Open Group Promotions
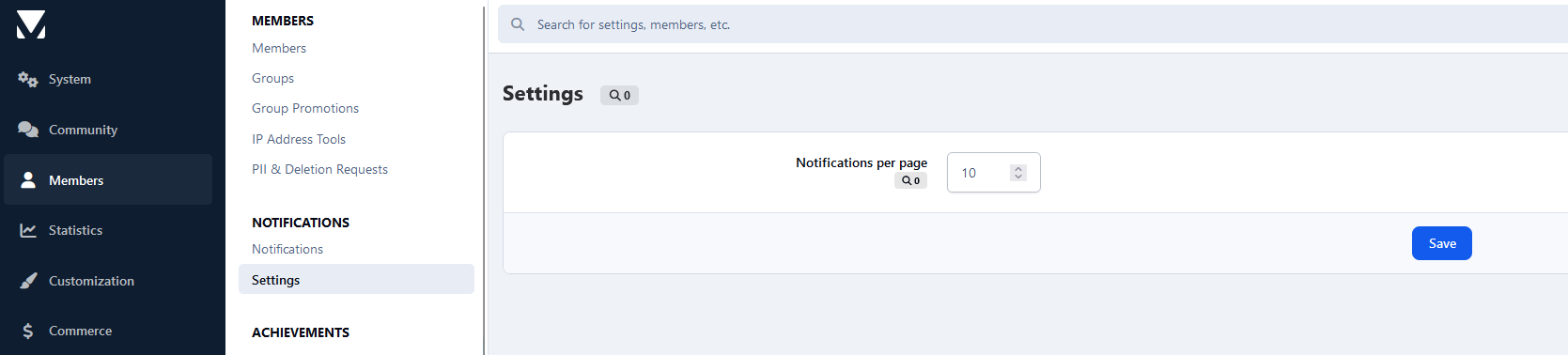 click(x=305, y=108)
